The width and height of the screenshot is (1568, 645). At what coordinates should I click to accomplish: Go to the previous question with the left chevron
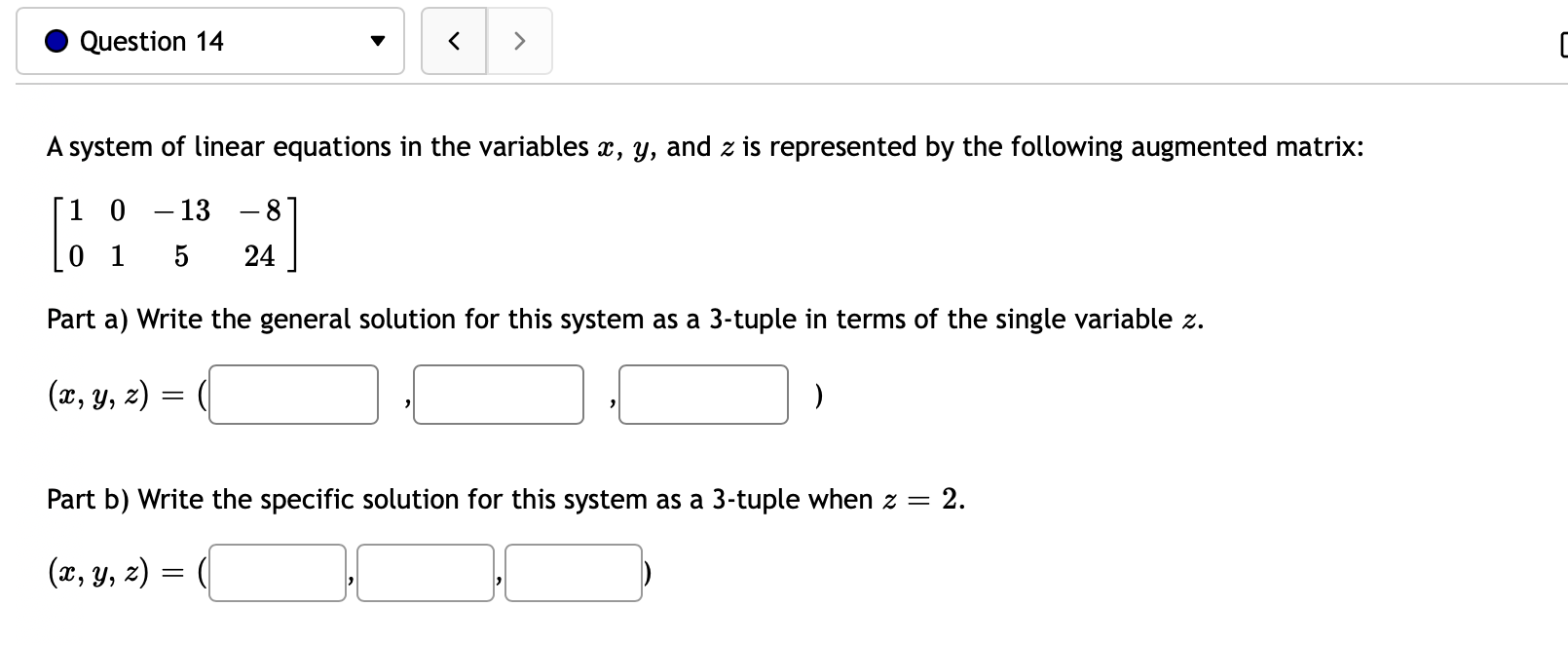pos(454,41)
